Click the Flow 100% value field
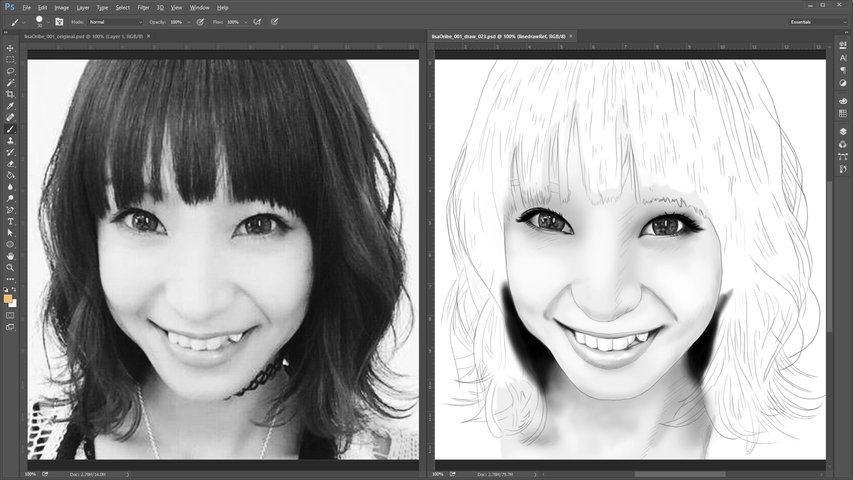Screen dimensions: 853x480 click(234, 22)
